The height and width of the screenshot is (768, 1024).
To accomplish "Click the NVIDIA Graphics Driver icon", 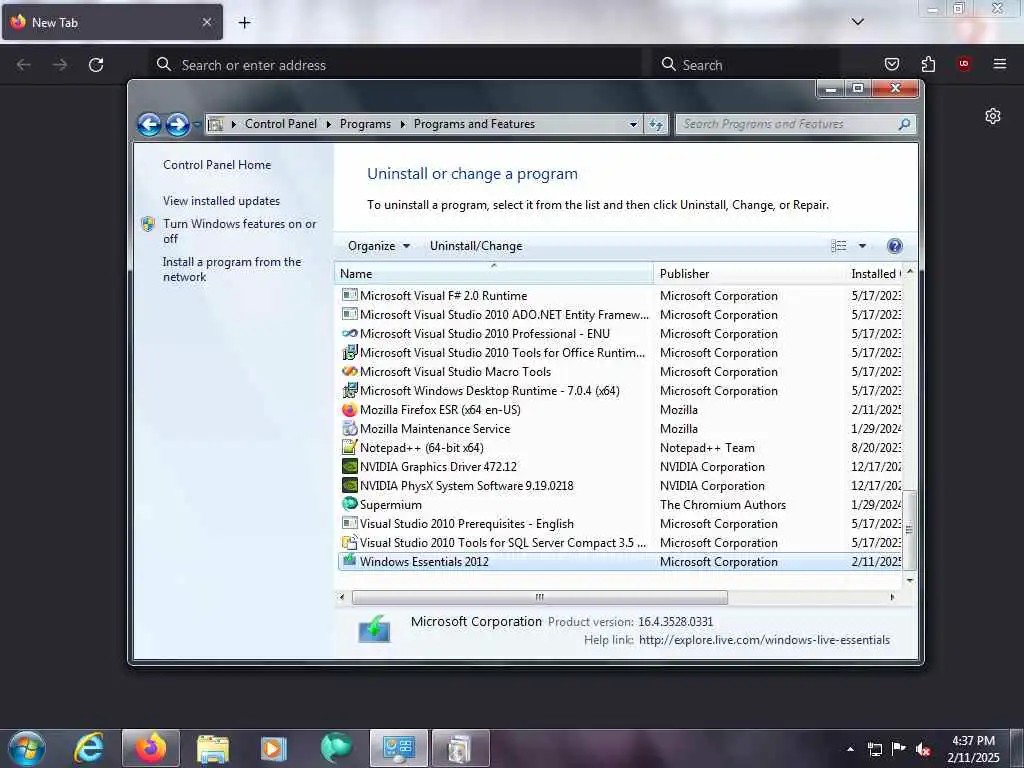I will point(349,467).
